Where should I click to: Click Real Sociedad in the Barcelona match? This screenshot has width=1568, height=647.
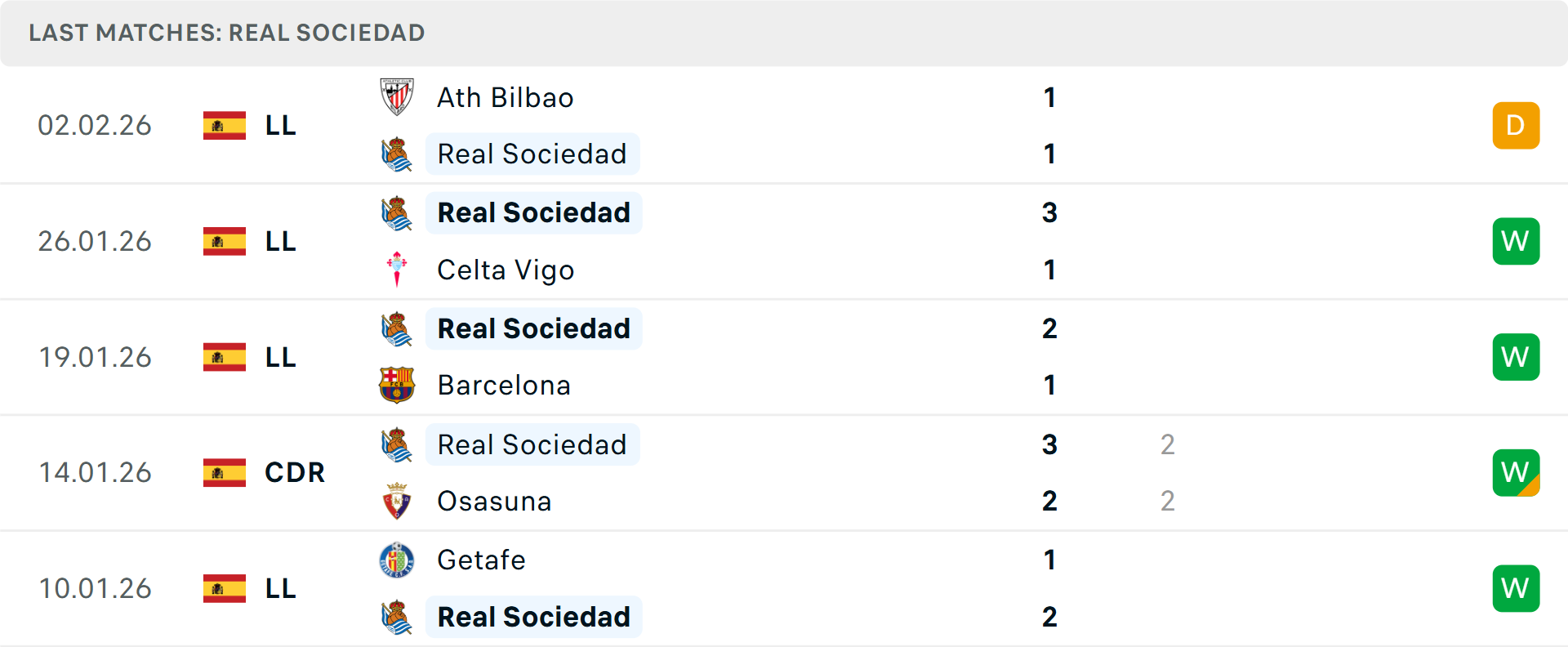533,328
